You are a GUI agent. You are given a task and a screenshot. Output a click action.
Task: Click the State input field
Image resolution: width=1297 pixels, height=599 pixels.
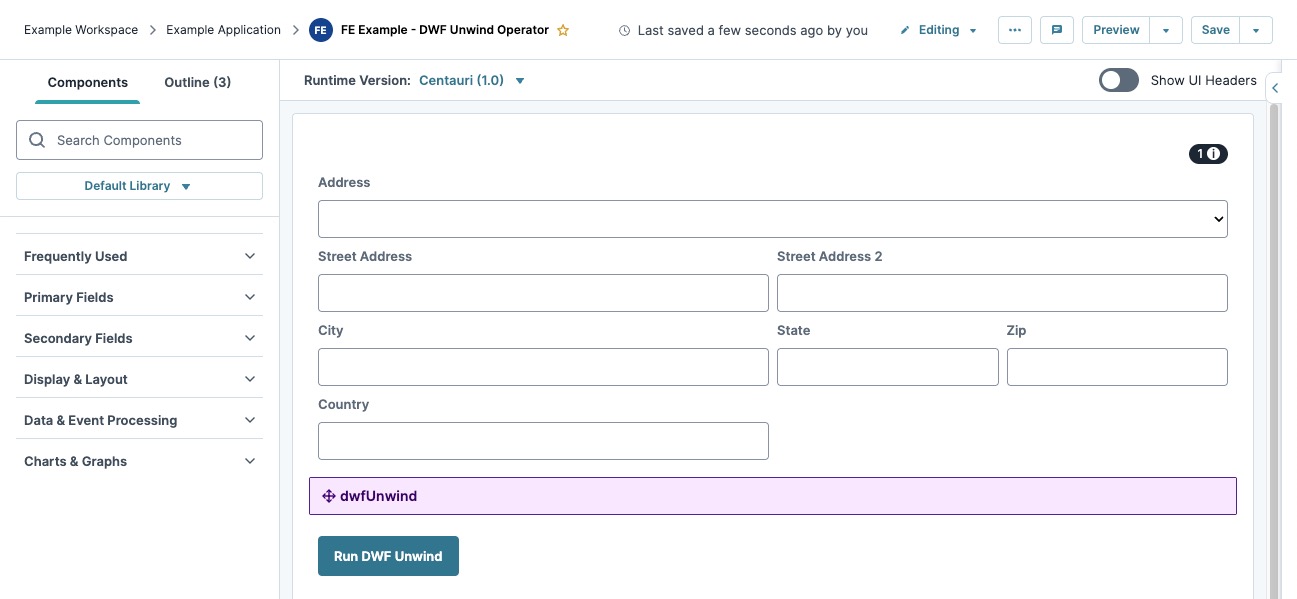888,367
